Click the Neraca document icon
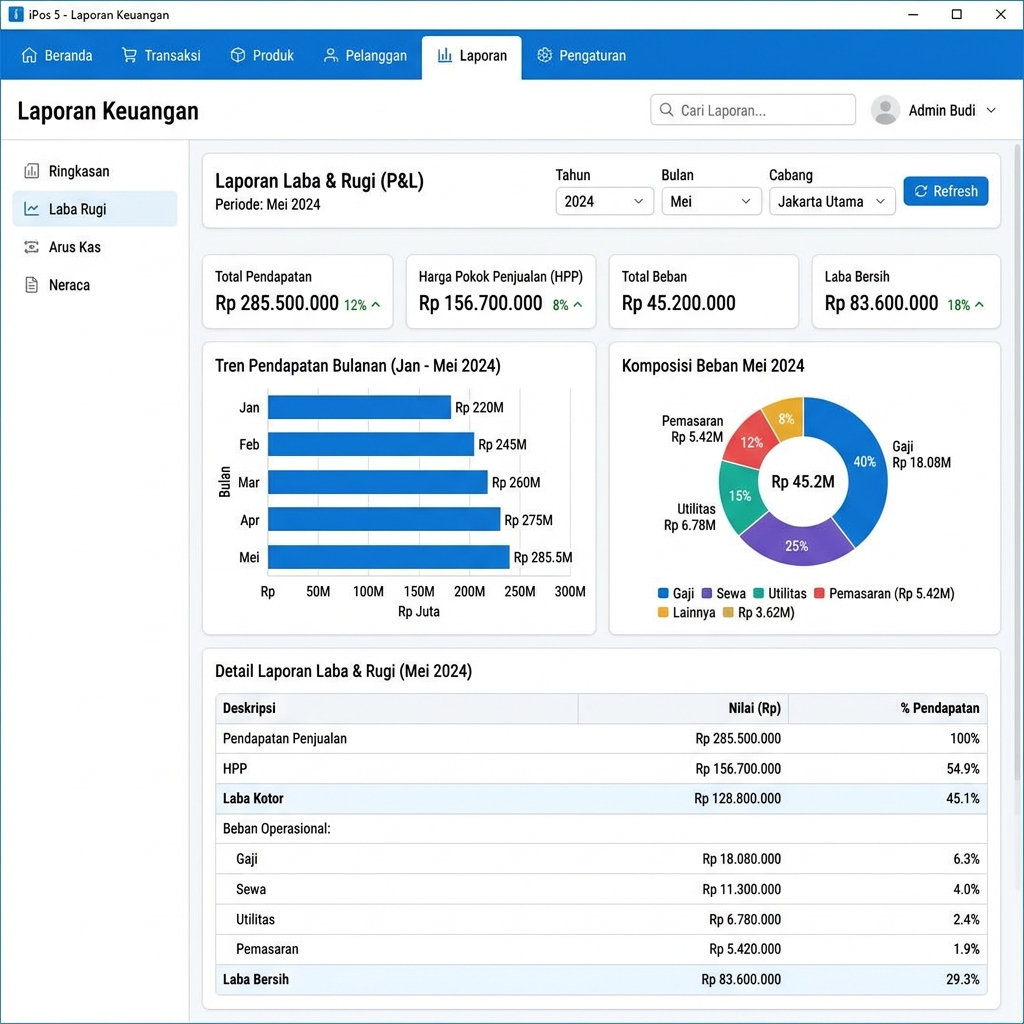 click(x=32, y=285)
